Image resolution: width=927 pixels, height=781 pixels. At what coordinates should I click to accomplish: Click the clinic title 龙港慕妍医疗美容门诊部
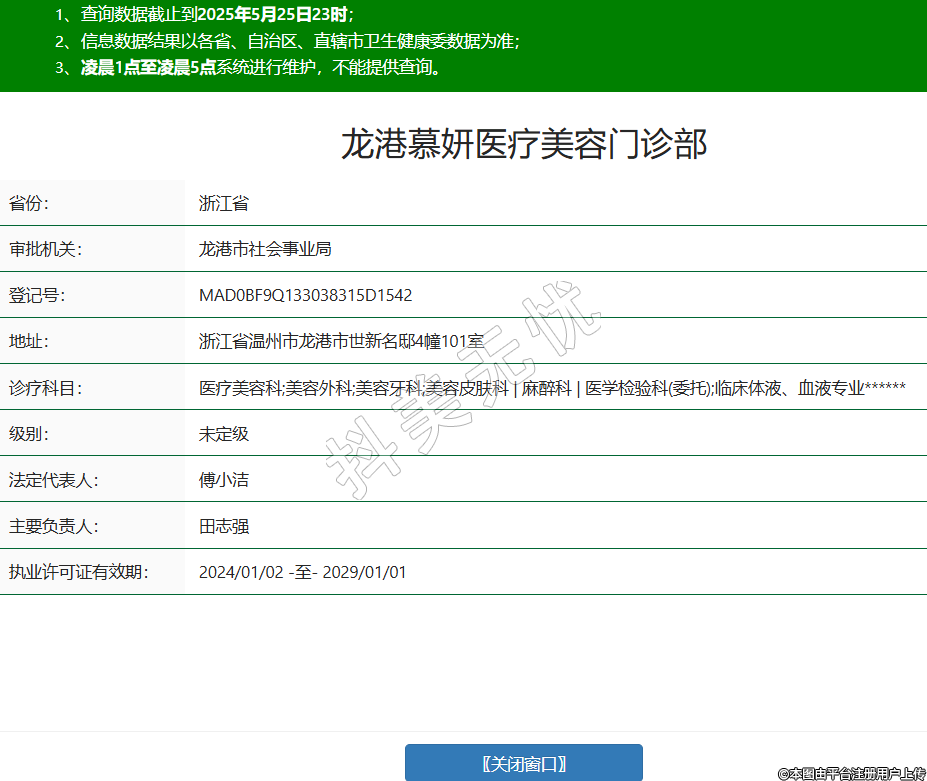[524, 145]
